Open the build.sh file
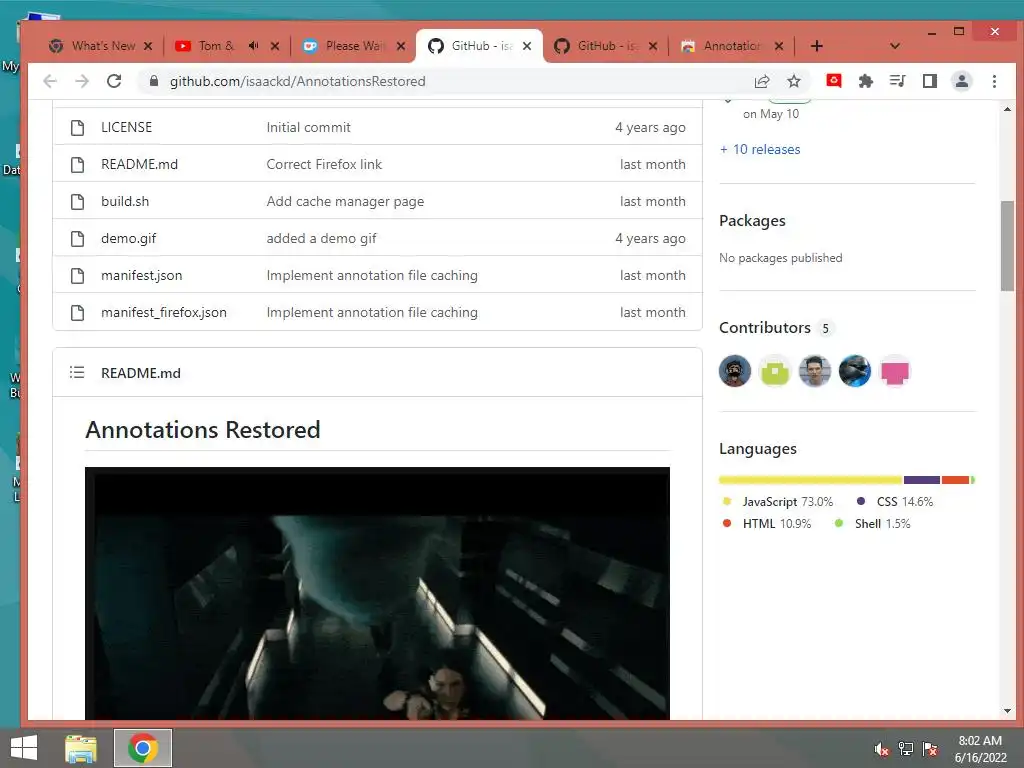The image size is (1024, 768). [x=125, y=201]
